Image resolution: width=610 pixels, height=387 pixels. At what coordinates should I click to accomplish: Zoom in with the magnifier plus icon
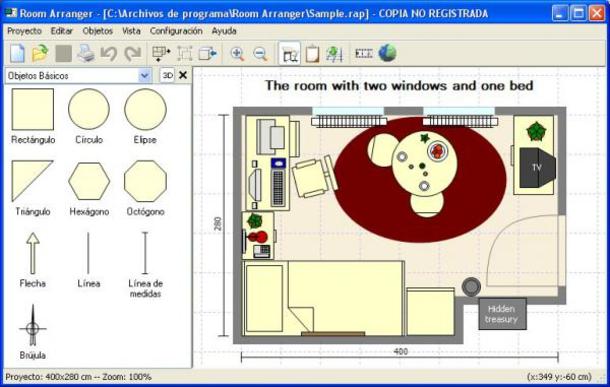237,53
